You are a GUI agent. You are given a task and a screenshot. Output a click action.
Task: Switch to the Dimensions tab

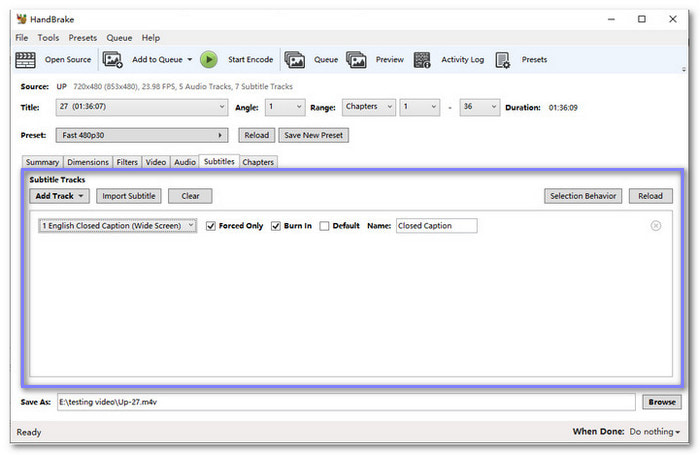click(88, 162)
